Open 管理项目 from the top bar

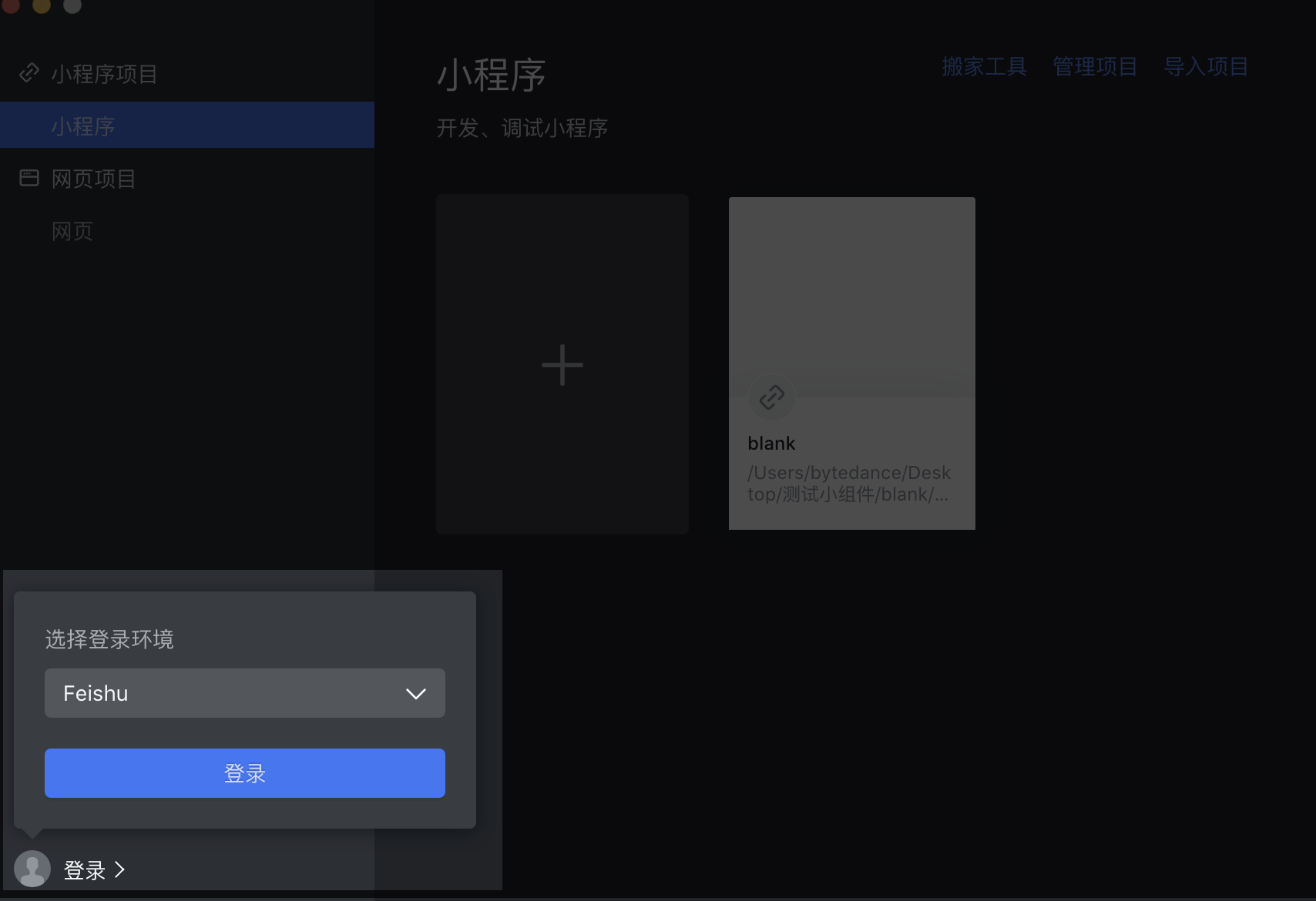(1095, 66)
